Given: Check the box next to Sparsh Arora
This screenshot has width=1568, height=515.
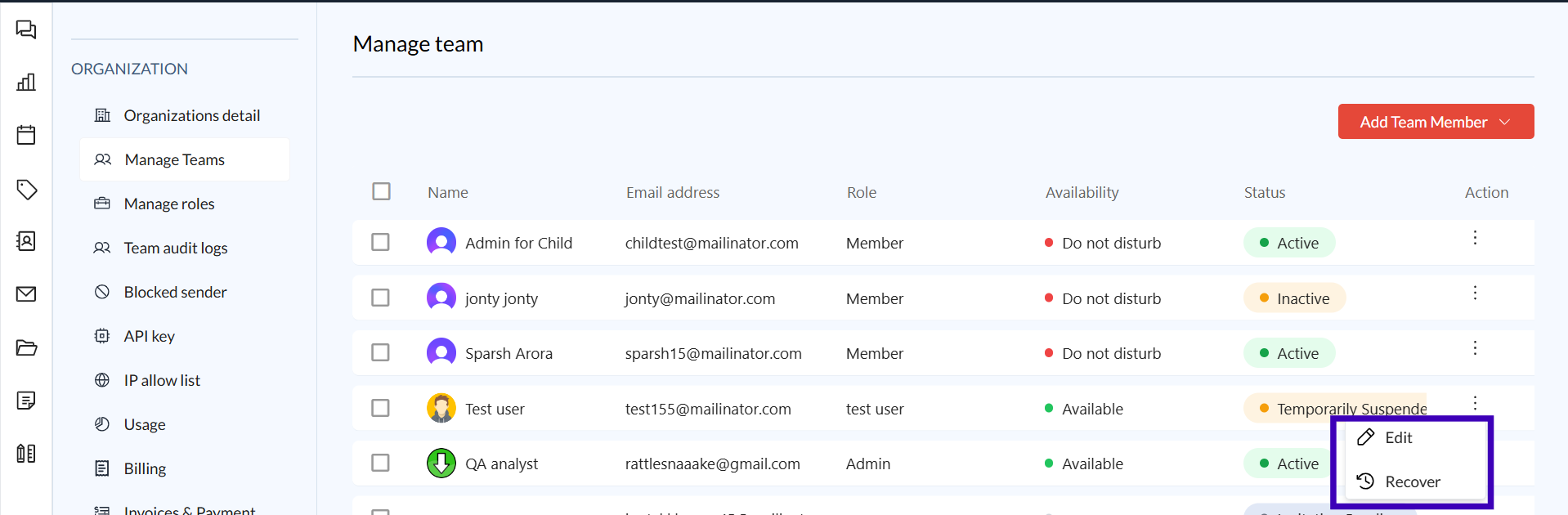Looking at the screenshot, I should 380,352.
